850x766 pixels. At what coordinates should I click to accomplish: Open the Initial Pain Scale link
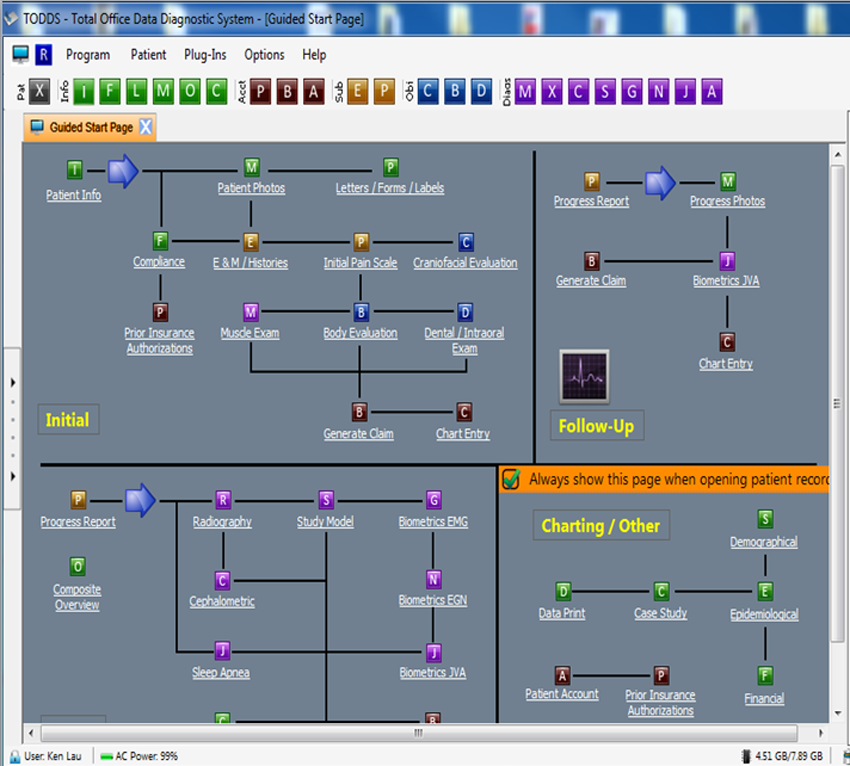coord(360,263)
